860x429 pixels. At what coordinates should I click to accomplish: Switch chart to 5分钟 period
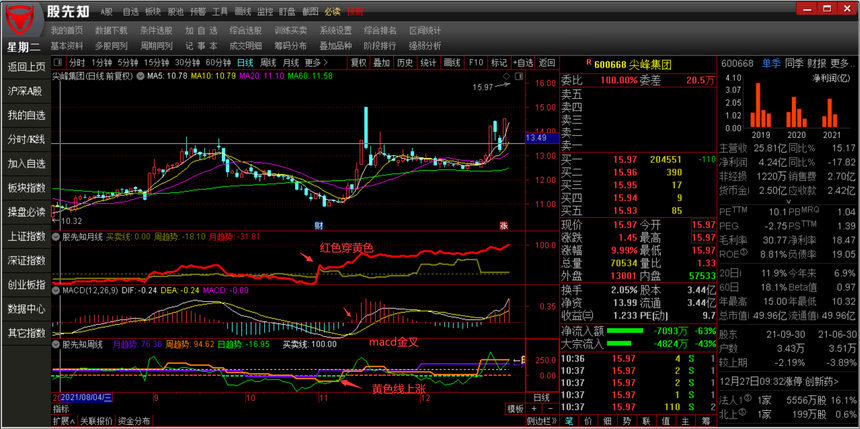(x=128, y=63)
